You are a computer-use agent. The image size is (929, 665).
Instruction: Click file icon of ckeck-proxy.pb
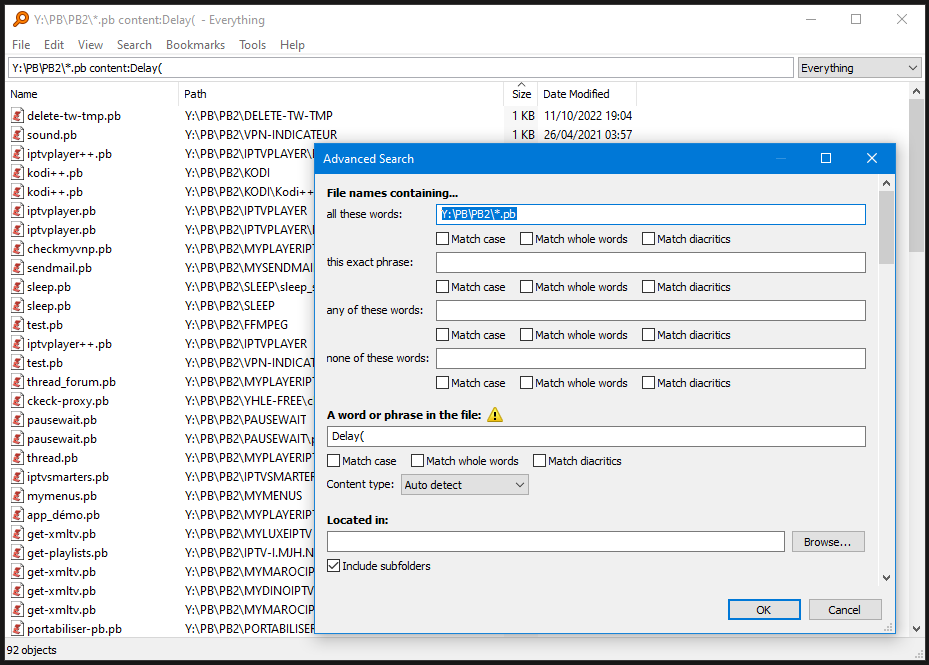(18, 401)
